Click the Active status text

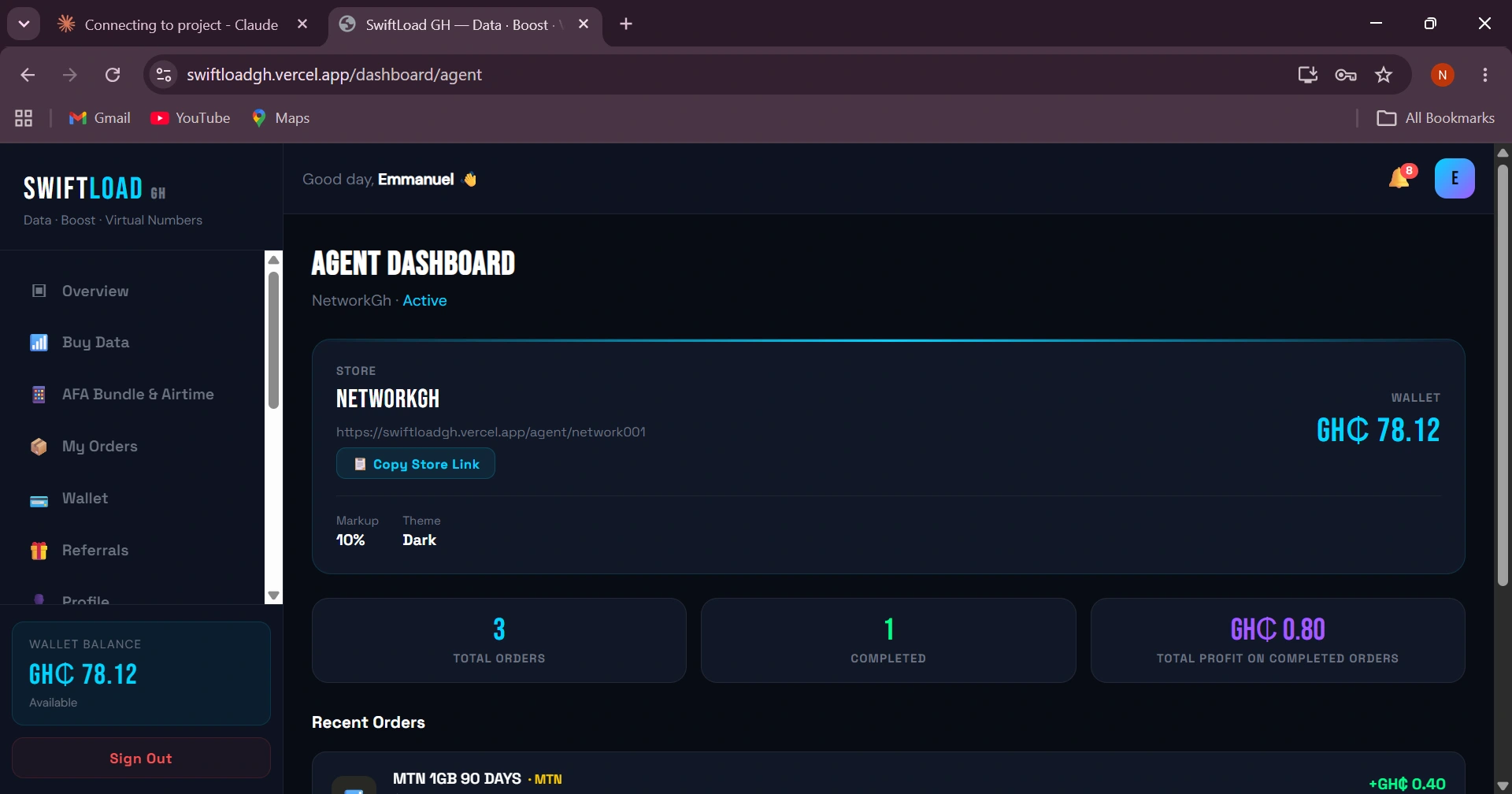(424, 301)
